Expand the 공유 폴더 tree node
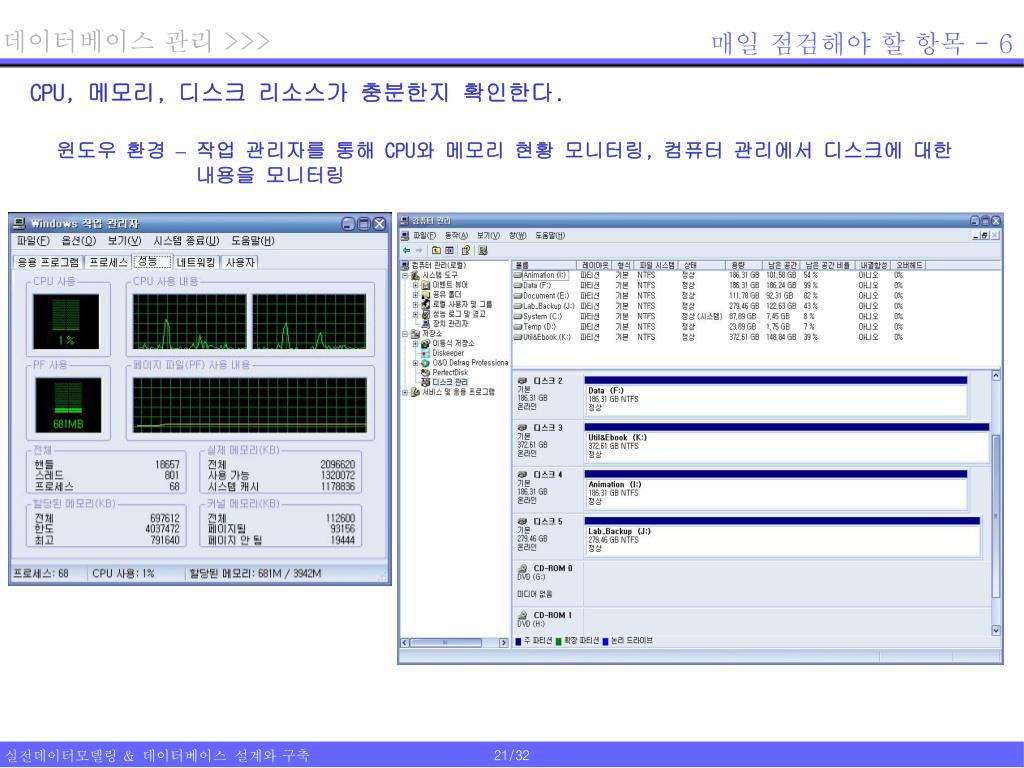 tap(415, 295)
